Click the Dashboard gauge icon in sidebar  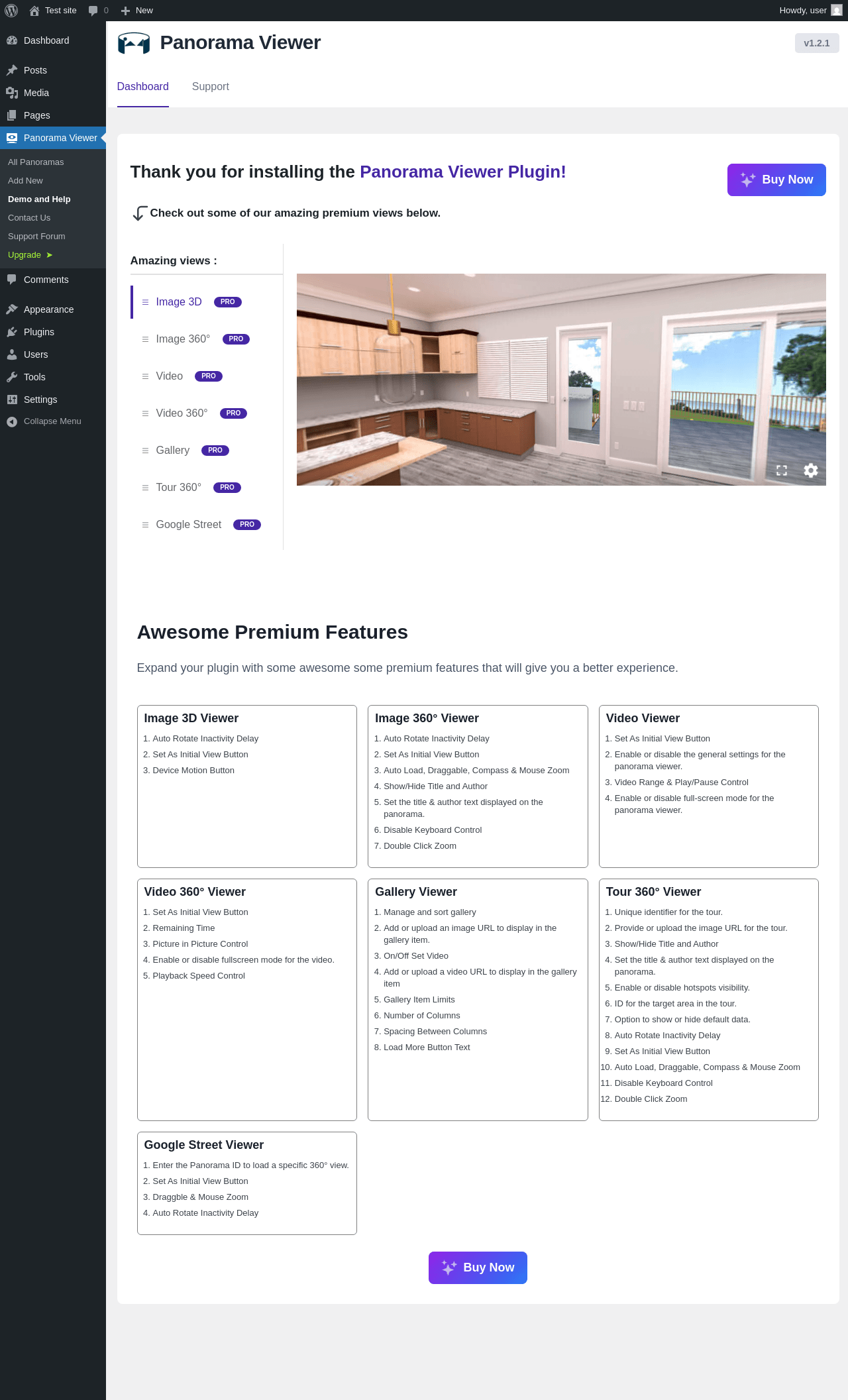[12, 40]
